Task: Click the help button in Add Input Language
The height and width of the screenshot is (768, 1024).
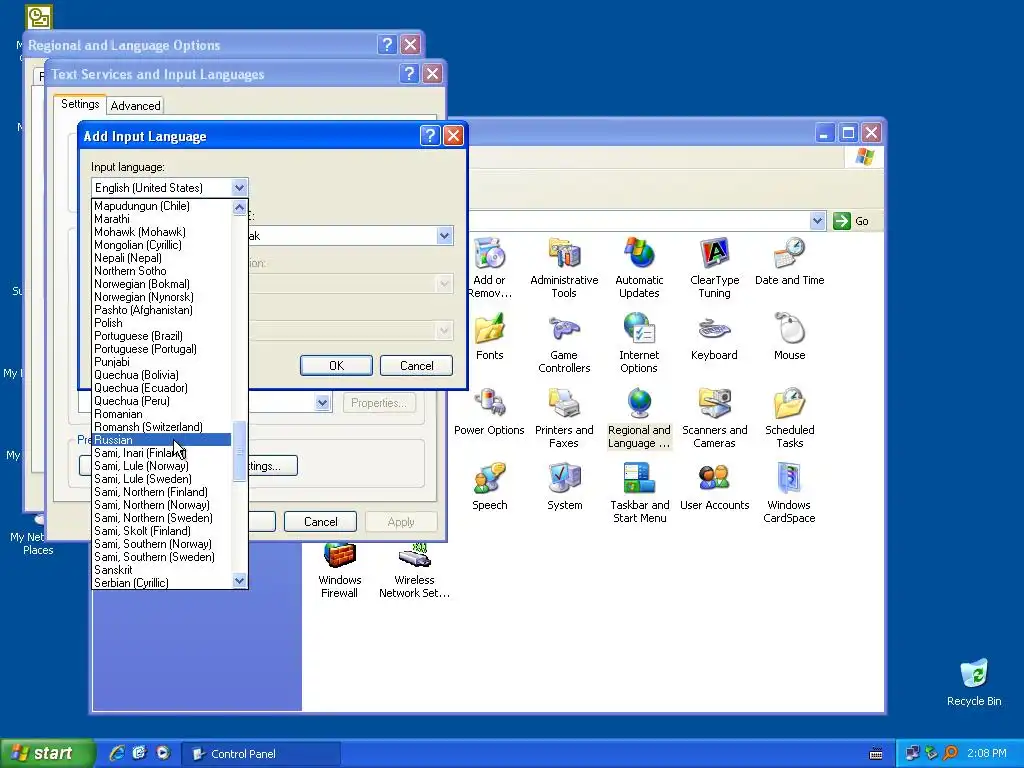Action: click(x=430, y=135)
